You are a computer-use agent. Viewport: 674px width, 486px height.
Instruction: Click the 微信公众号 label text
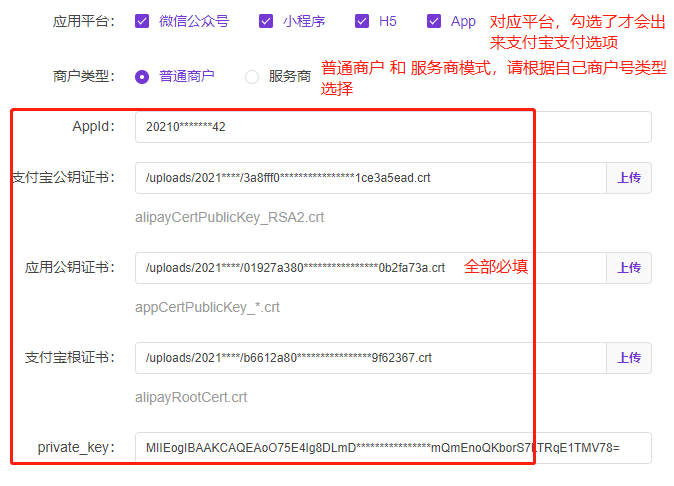pyautogui.click(x=194, y=21)
